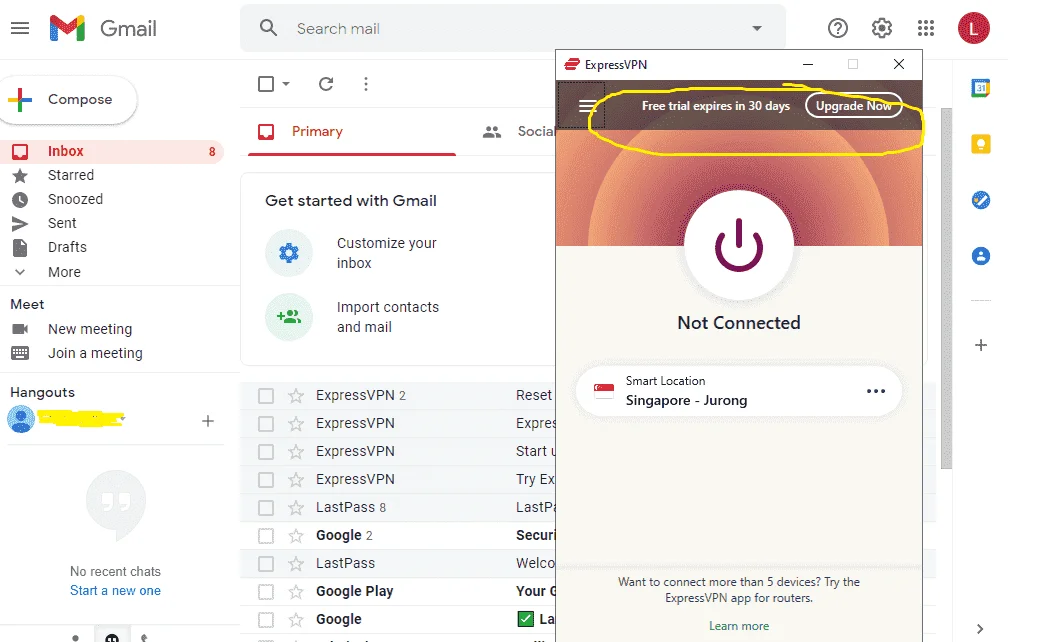The width and height of the screenshot is (1038, 642).
Task: Open Gmail Support help icon
Action: 837,28
